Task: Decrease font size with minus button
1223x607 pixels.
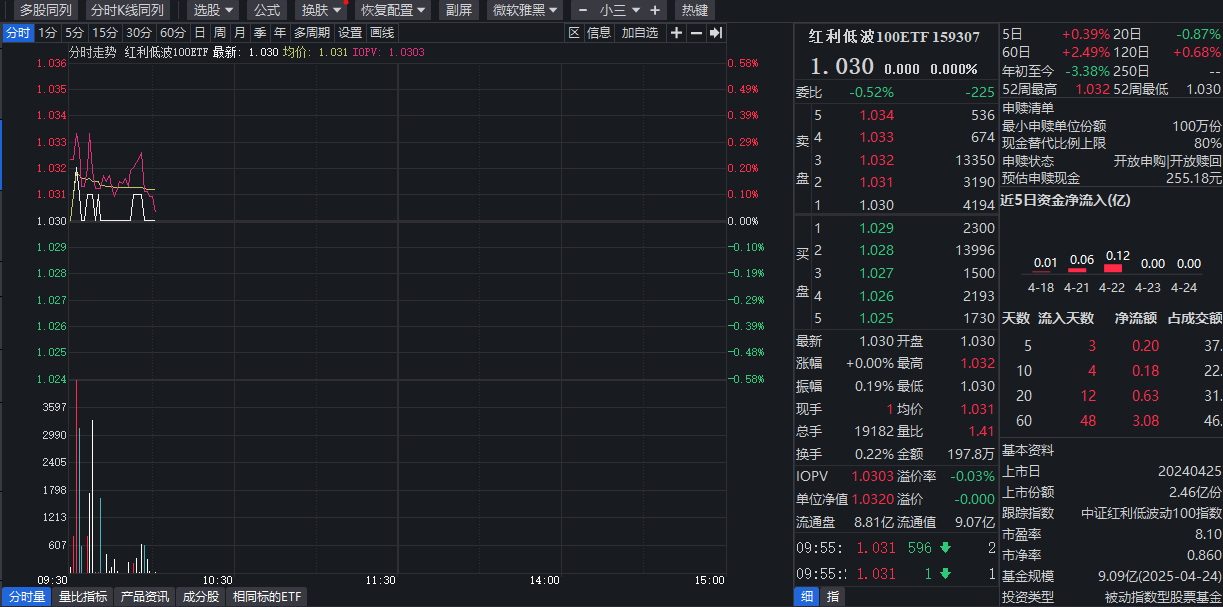Action: pyautogui.click(x=584, y=10)
